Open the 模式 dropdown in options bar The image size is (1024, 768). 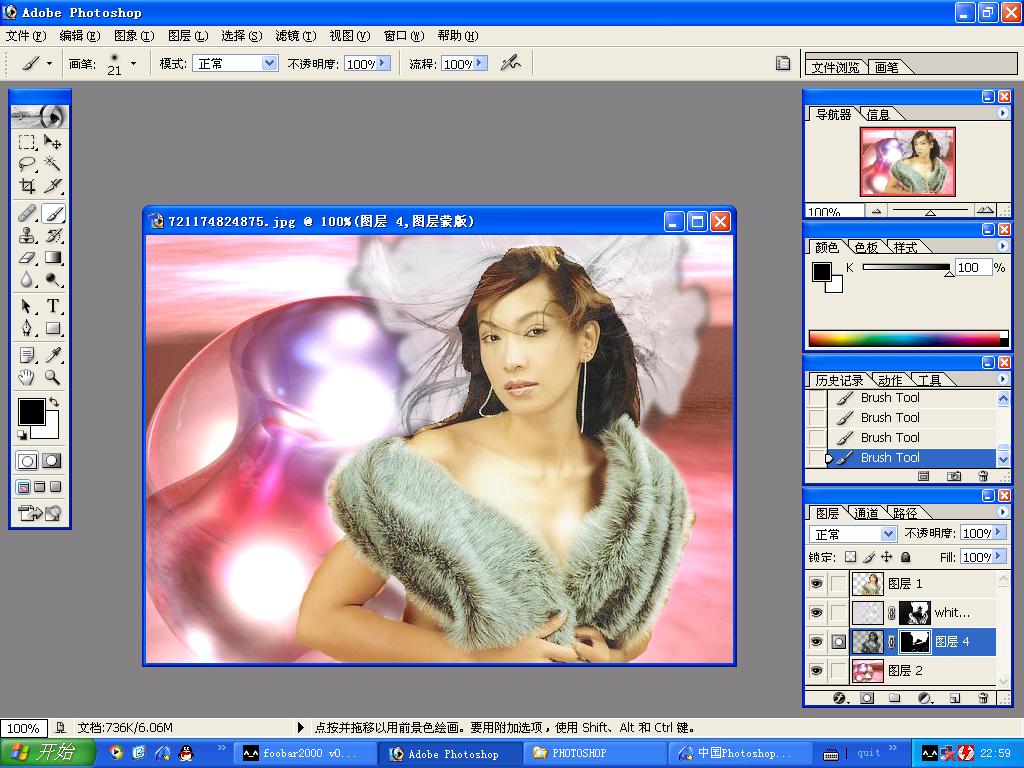click(x=269, y=63)
